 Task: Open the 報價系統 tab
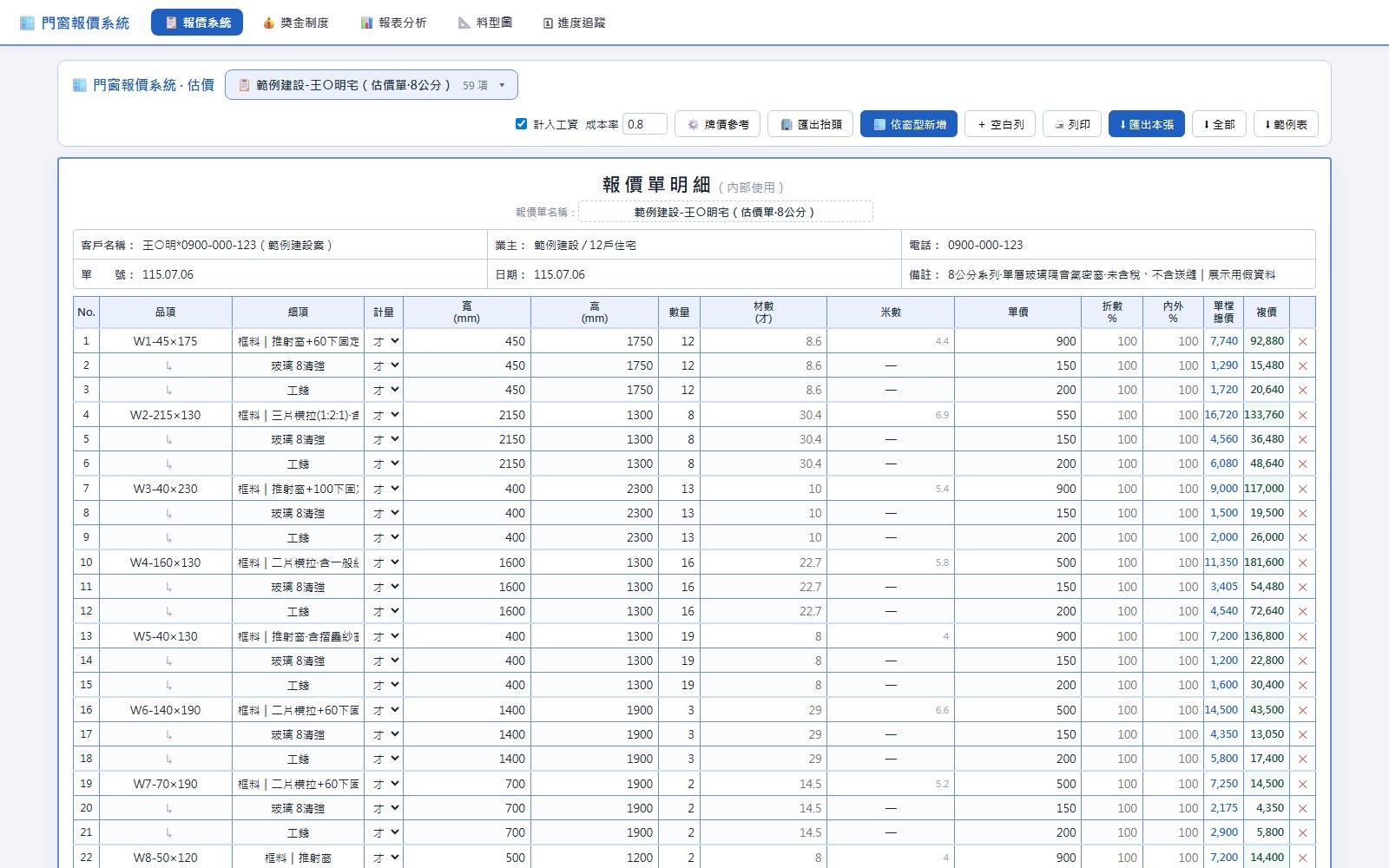197,23
